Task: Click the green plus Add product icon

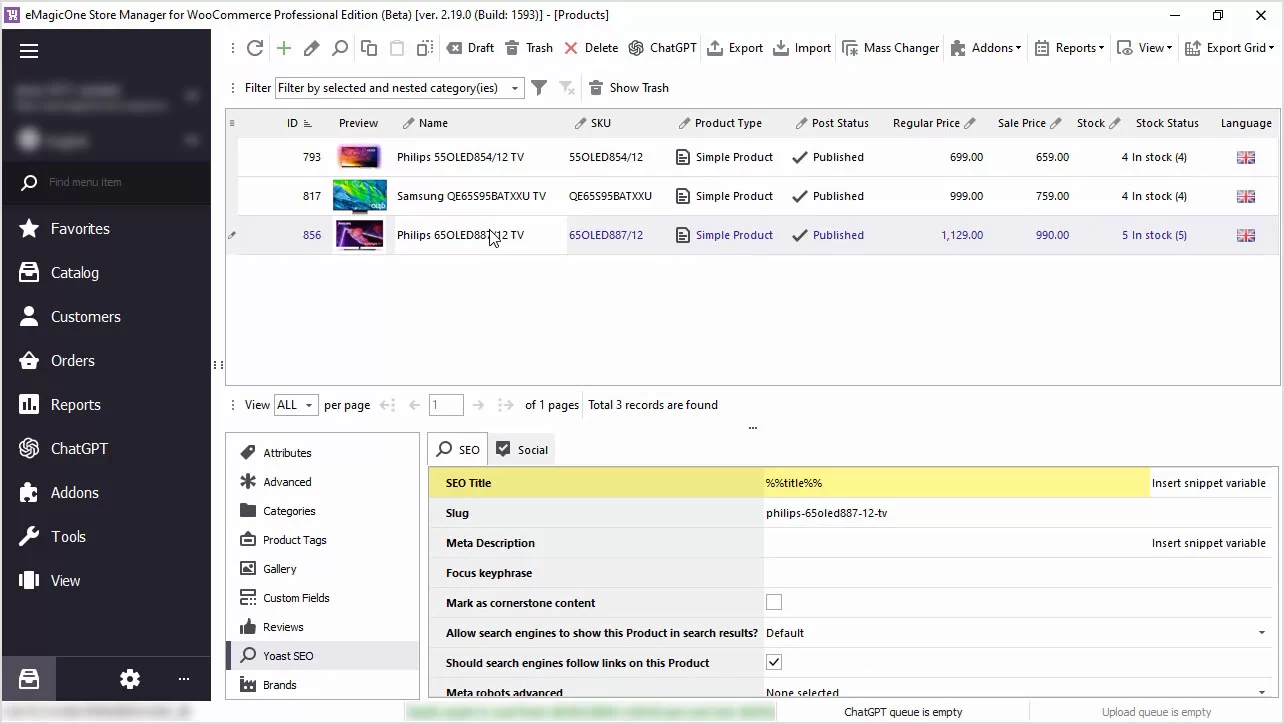Action: (284, 48)
